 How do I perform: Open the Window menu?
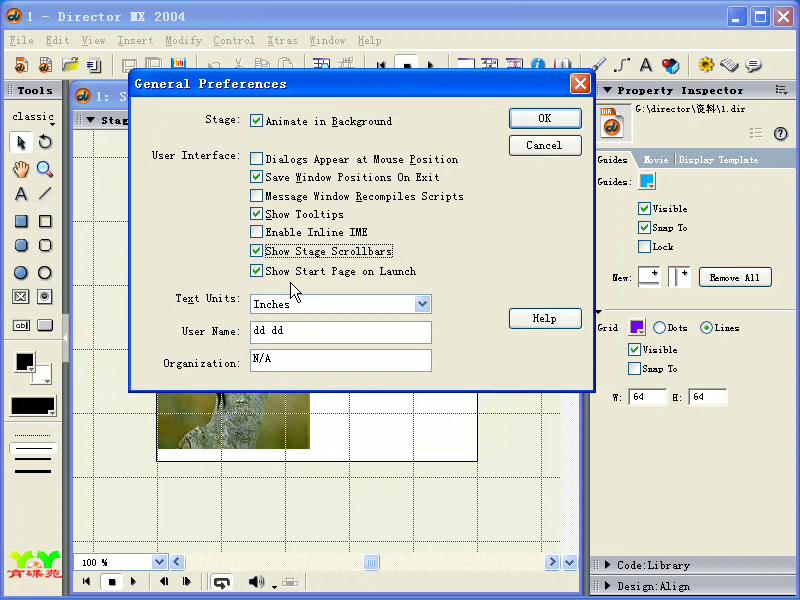327,40
